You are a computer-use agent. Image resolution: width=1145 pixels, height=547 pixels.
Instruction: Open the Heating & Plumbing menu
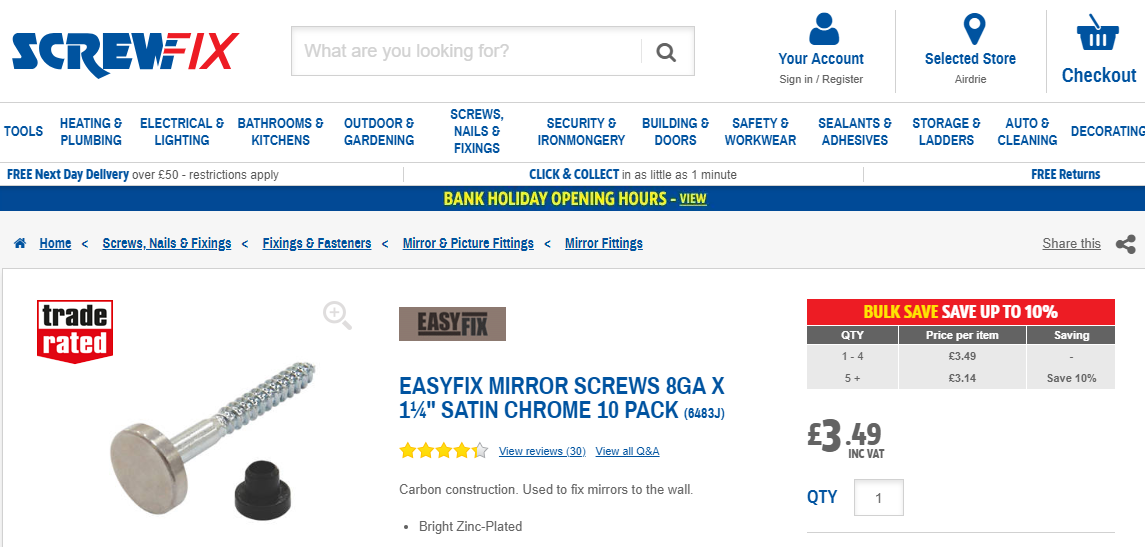tap(91, 131)
